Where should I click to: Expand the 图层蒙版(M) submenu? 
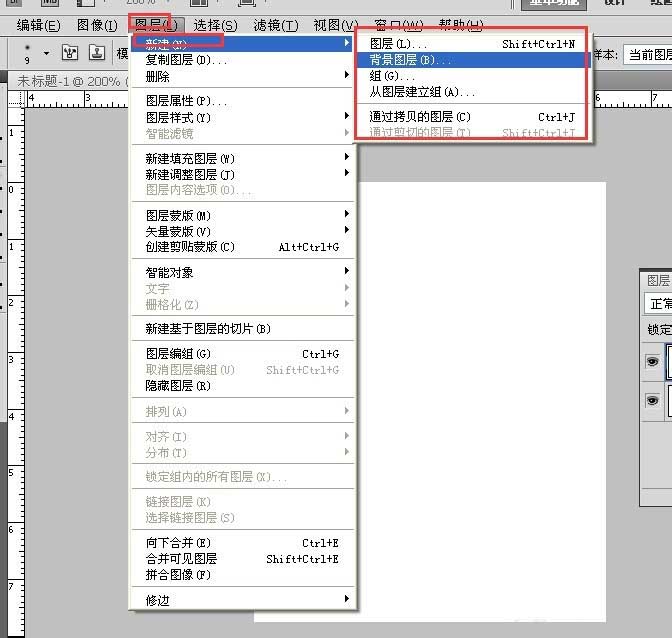coord(242,216)
